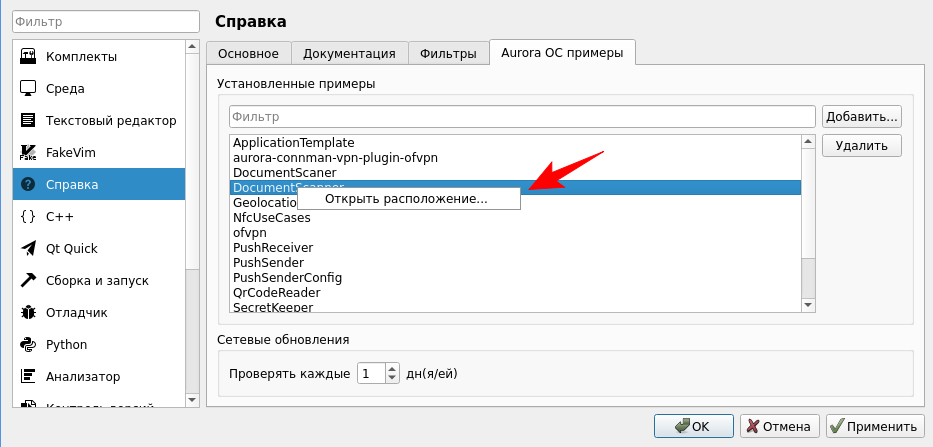933x447 pixels.
Task: Open Qt Quick settings icon
Action: click(28, 248)
